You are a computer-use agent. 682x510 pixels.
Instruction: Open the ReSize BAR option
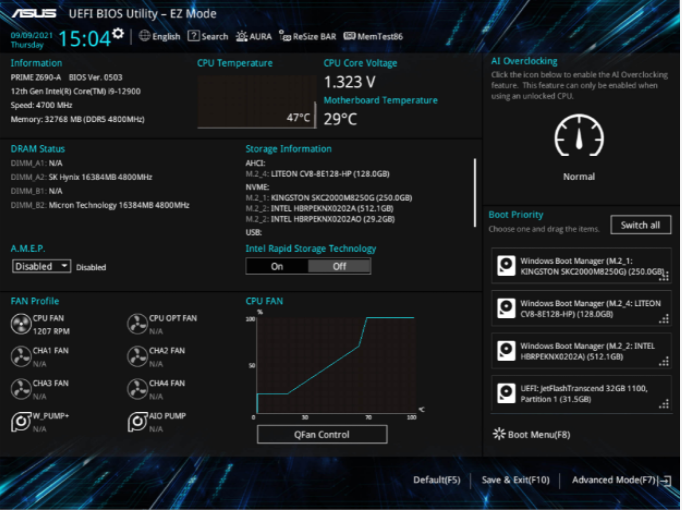308,37
